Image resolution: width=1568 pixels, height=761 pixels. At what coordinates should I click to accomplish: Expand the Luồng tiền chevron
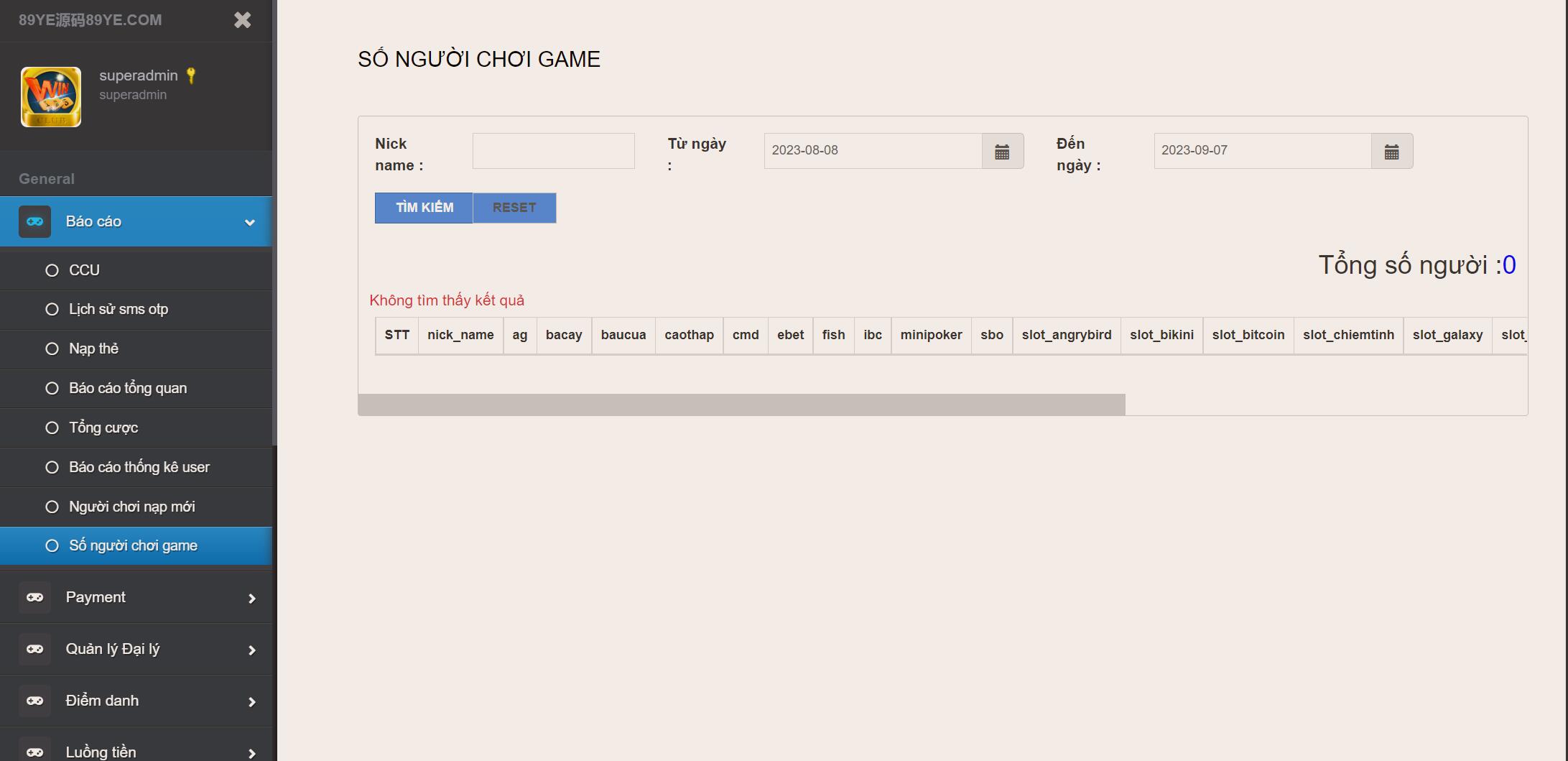[x=251, y=753]
